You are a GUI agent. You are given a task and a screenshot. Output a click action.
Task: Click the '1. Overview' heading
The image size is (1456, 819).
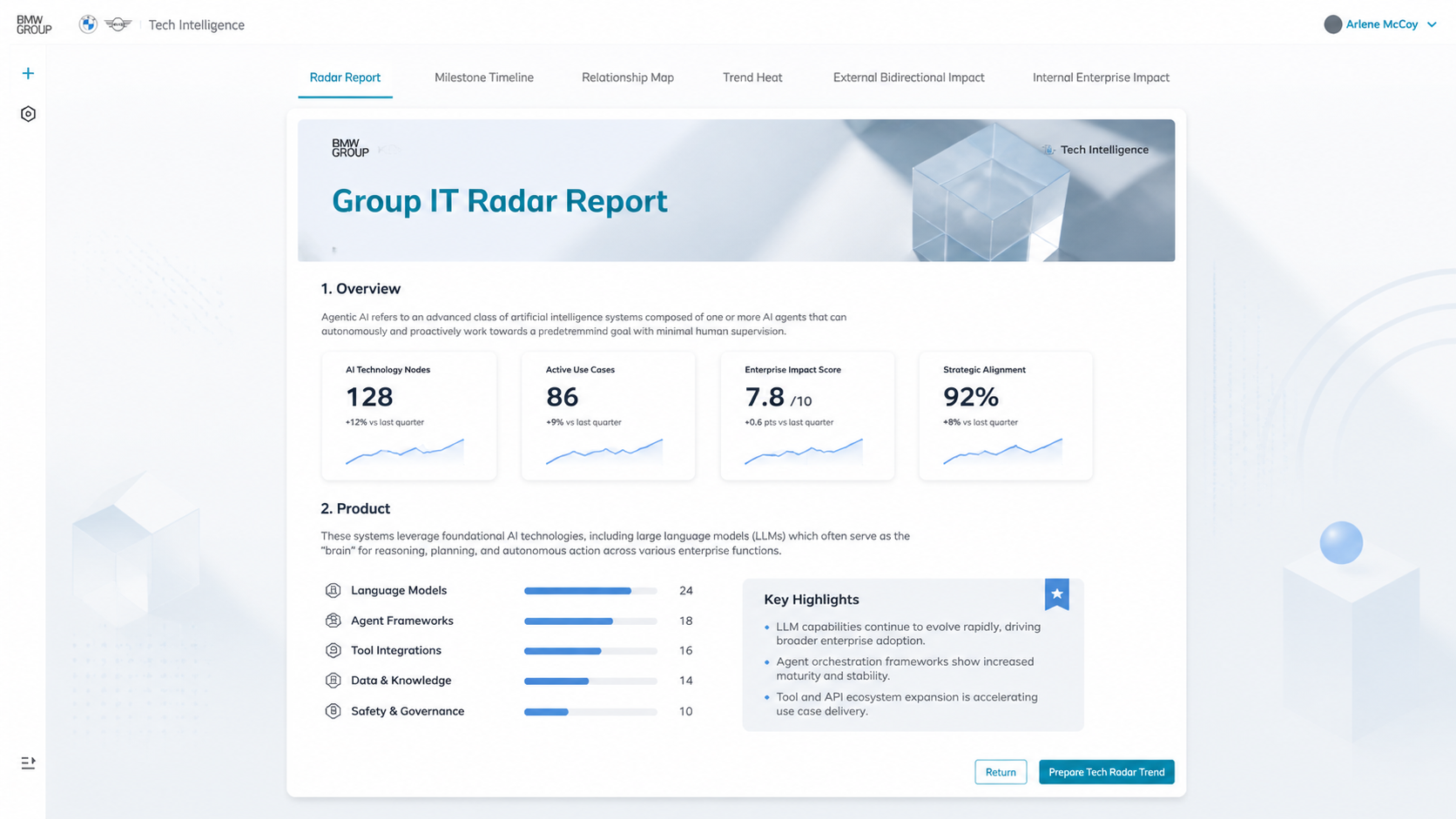pyautogui.click(x=361, y=289)
